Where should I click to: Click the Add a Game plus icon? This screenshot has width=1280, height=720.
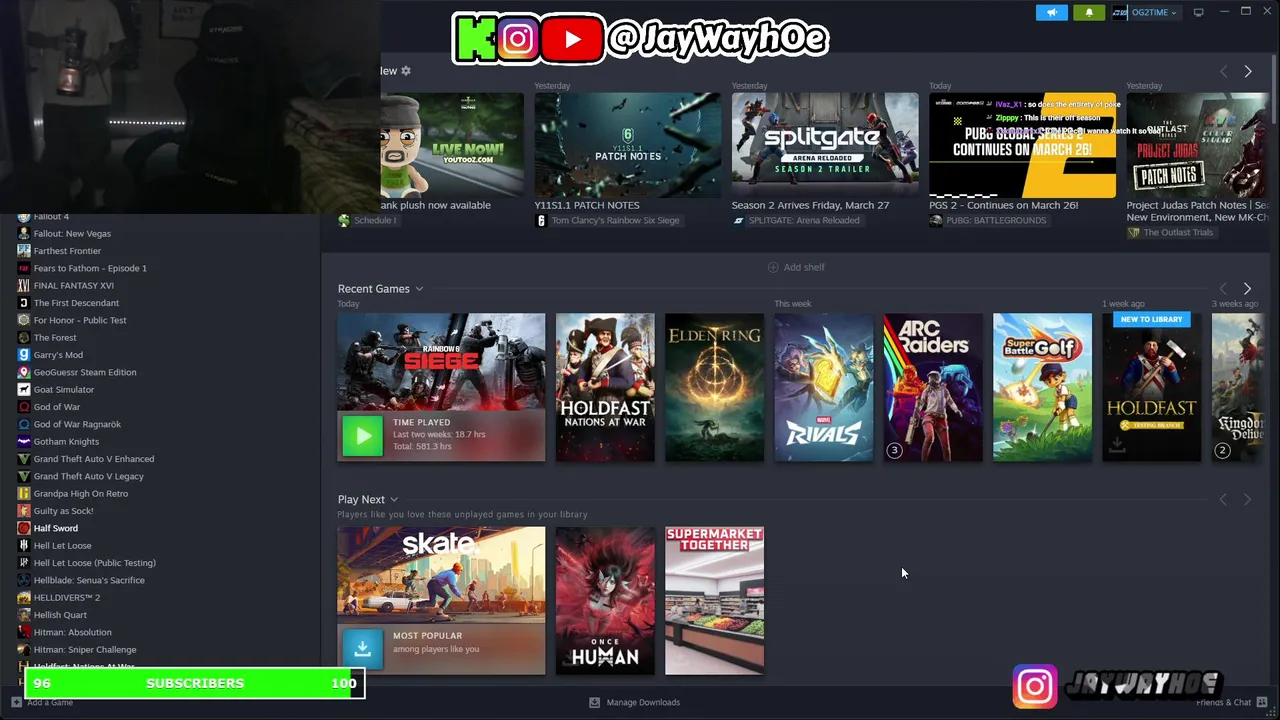16,702
